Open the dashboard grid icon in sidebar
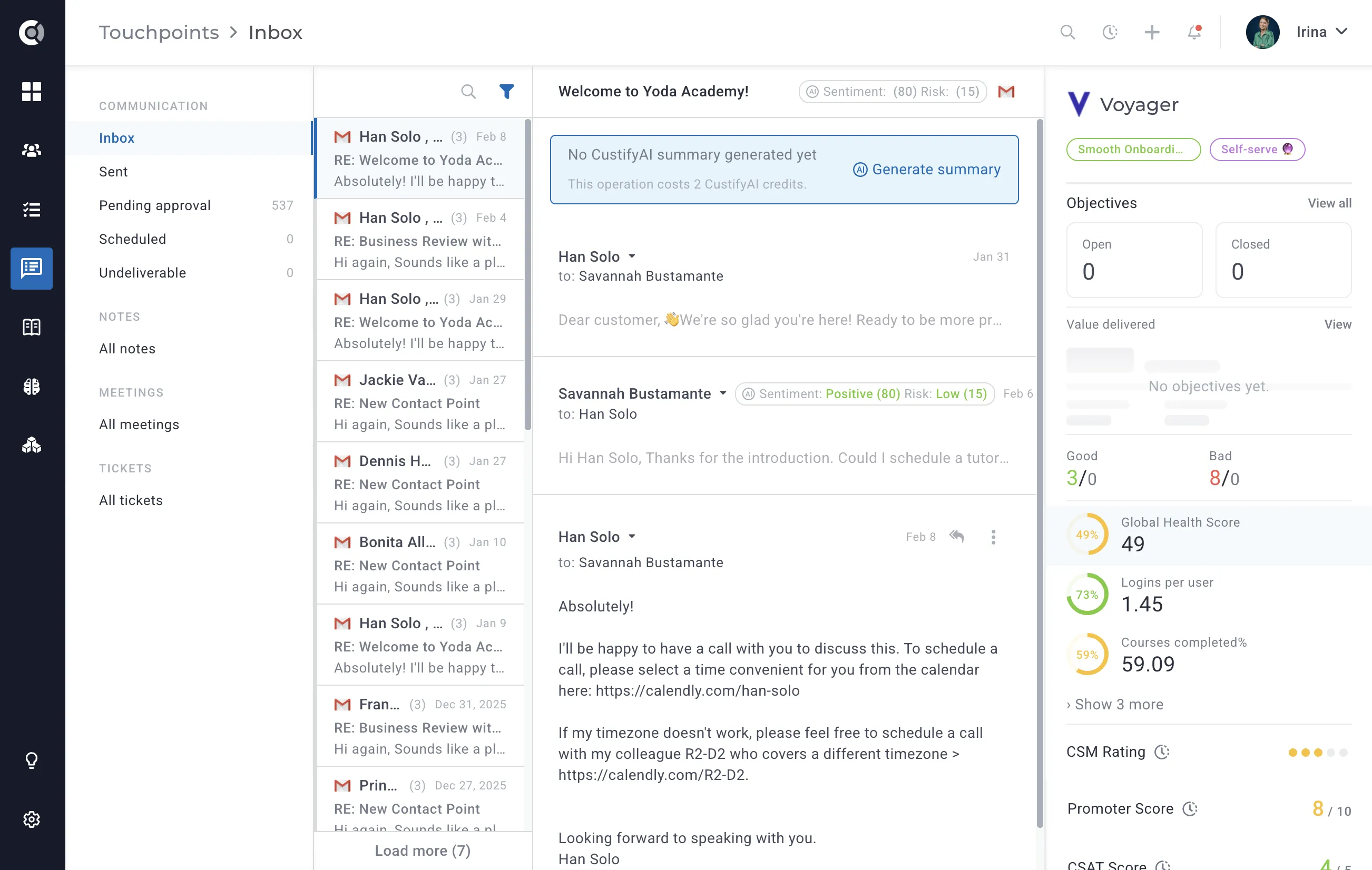The height and width of the screenshot is (870, 1372). [31, 91]
